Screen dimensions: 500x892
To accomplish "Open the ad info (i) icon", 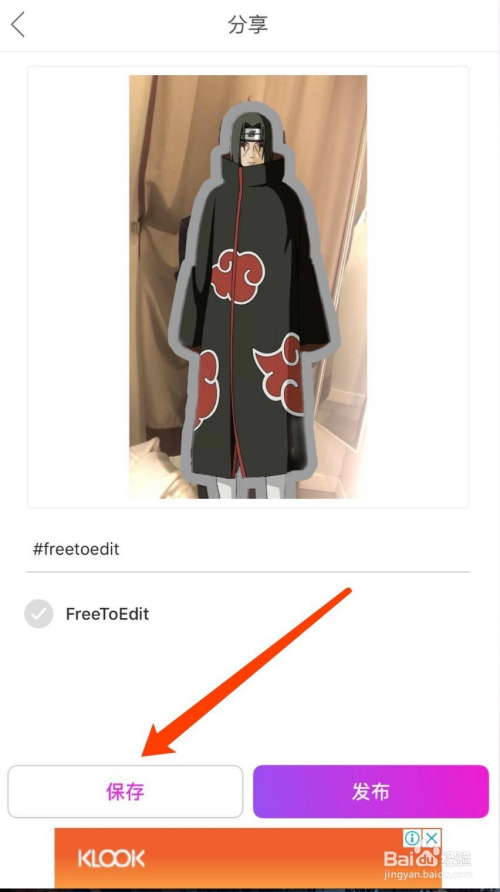I will 413,838.
